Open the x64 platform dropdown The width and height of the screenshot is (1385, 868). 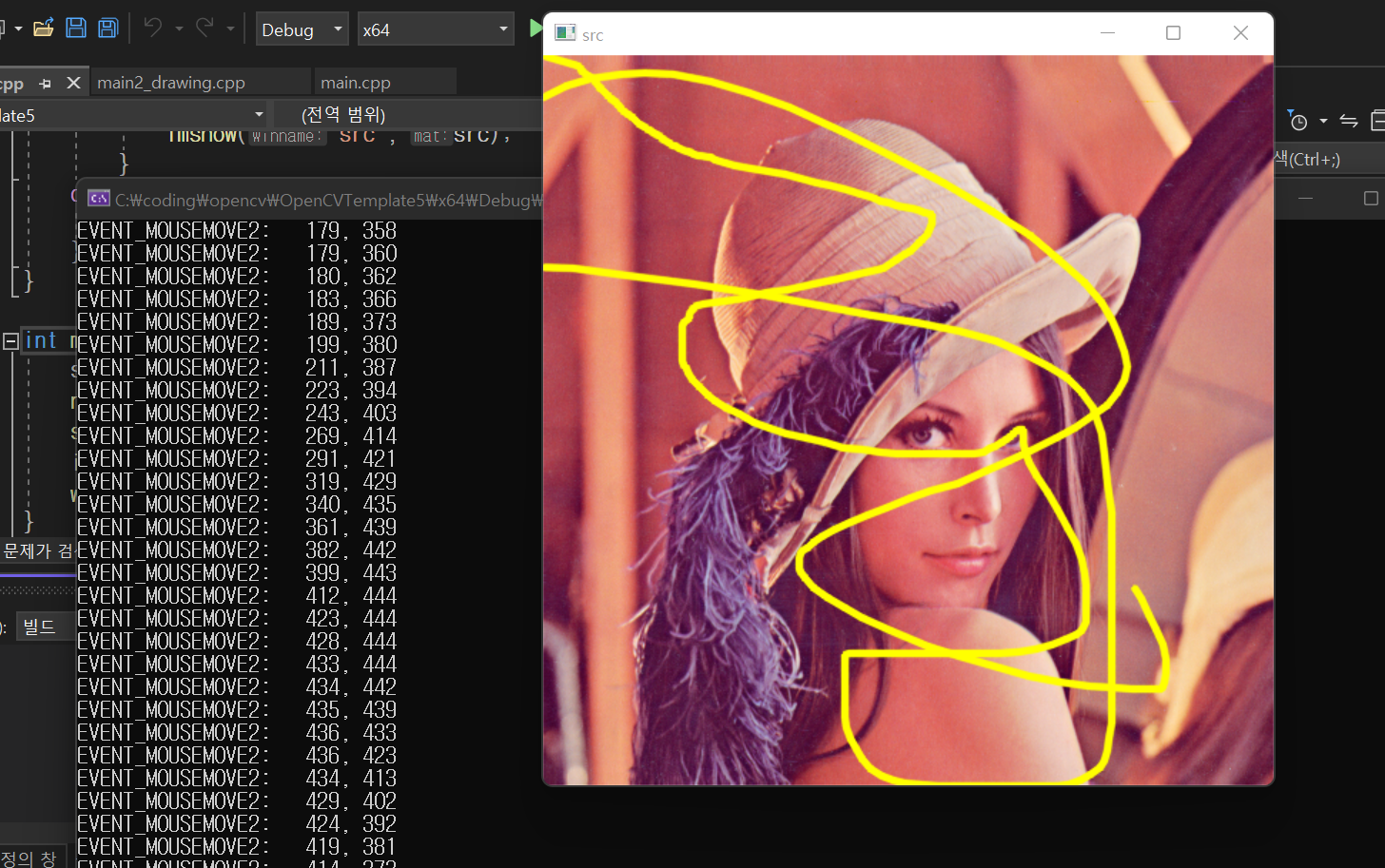436,29
